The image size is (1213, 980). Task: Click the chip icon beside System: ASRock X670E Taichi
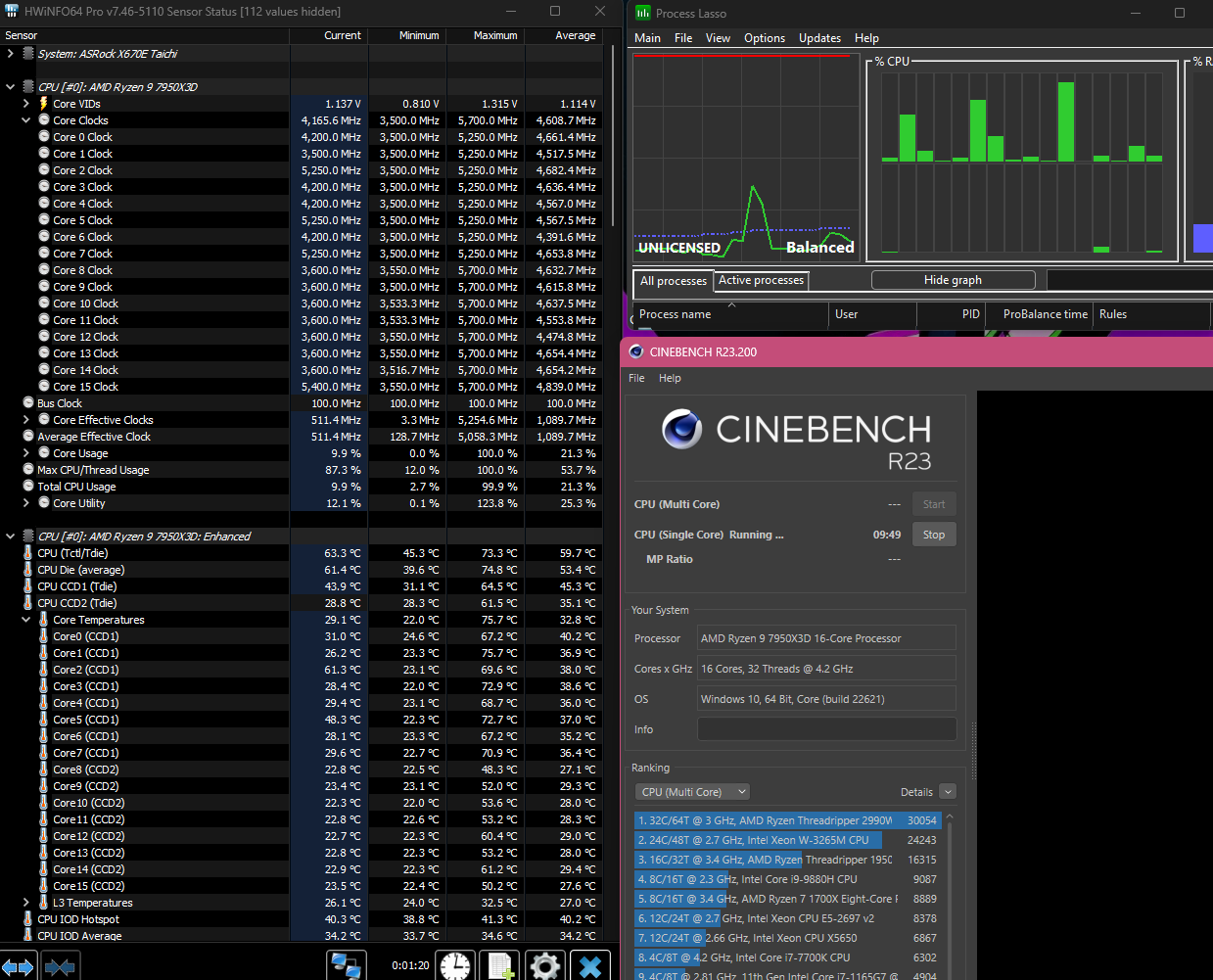(x=28, y=53)
